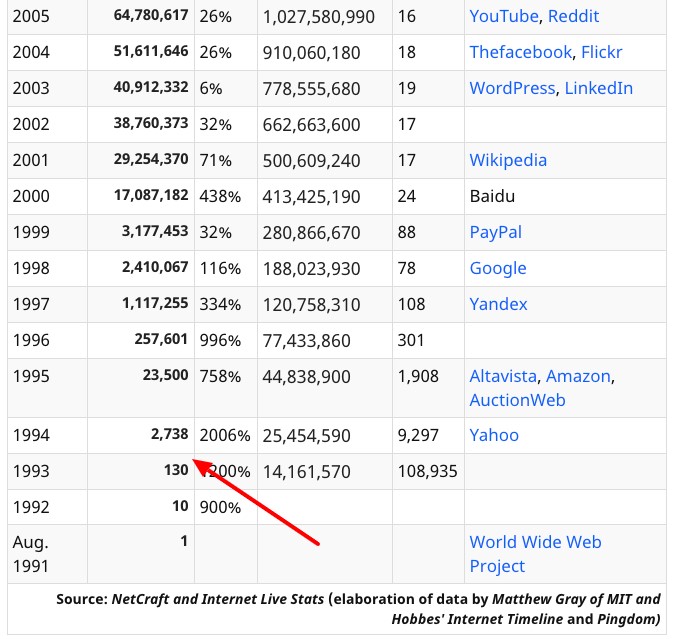This screenshot has width=674, height=639.
Task: Open the YouTube link
Action: click(x=503, y=16)
